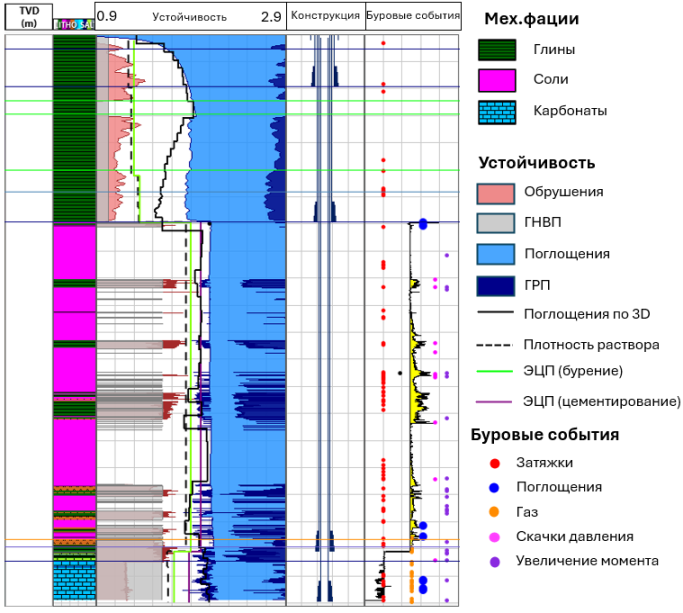Select the Буровые события track header

tap(413, 17)
